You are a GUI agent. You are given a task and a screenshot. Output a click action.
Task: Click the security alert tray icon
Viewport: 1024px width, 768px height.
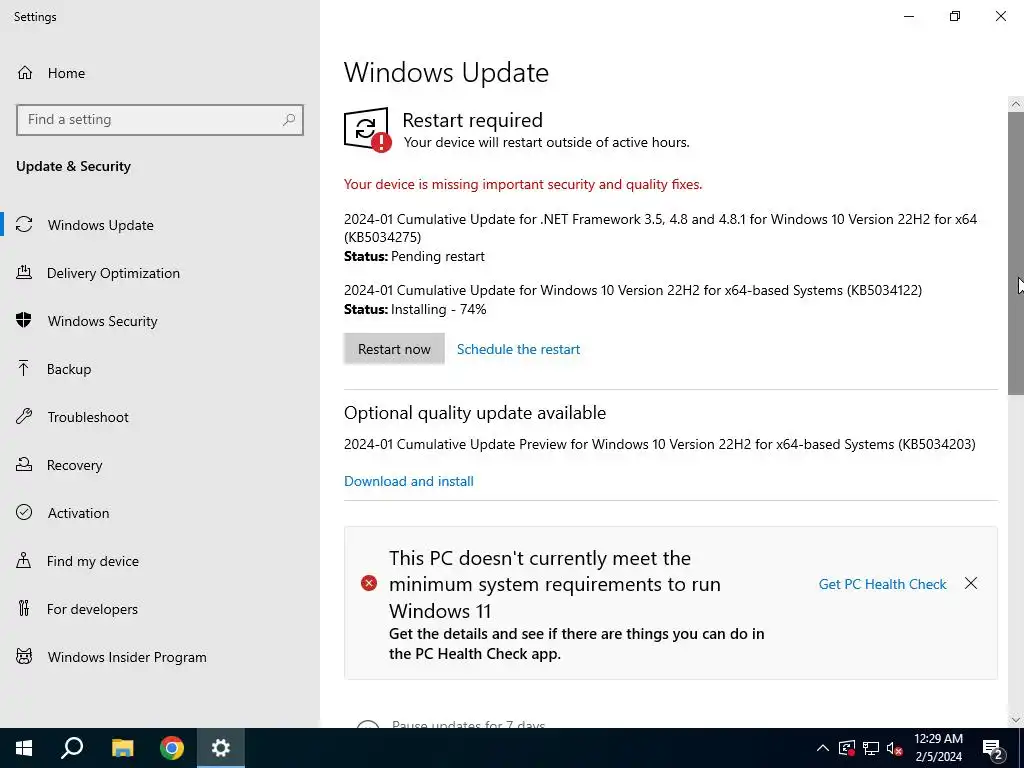[x=847, y=748]
